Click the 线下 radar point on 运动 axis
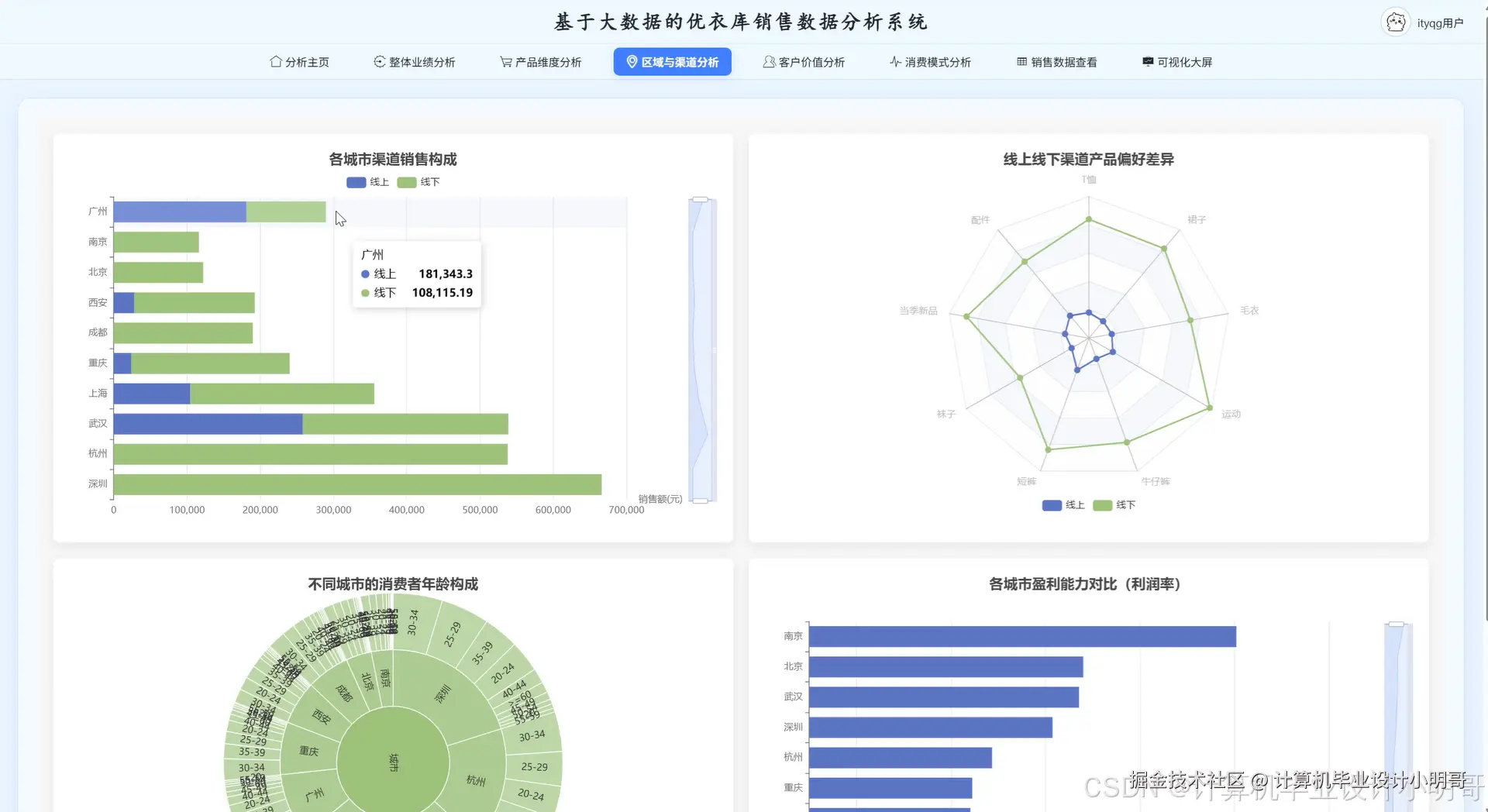The height and width of the screenshot is (812, 1488). [x=1209, y=408]
